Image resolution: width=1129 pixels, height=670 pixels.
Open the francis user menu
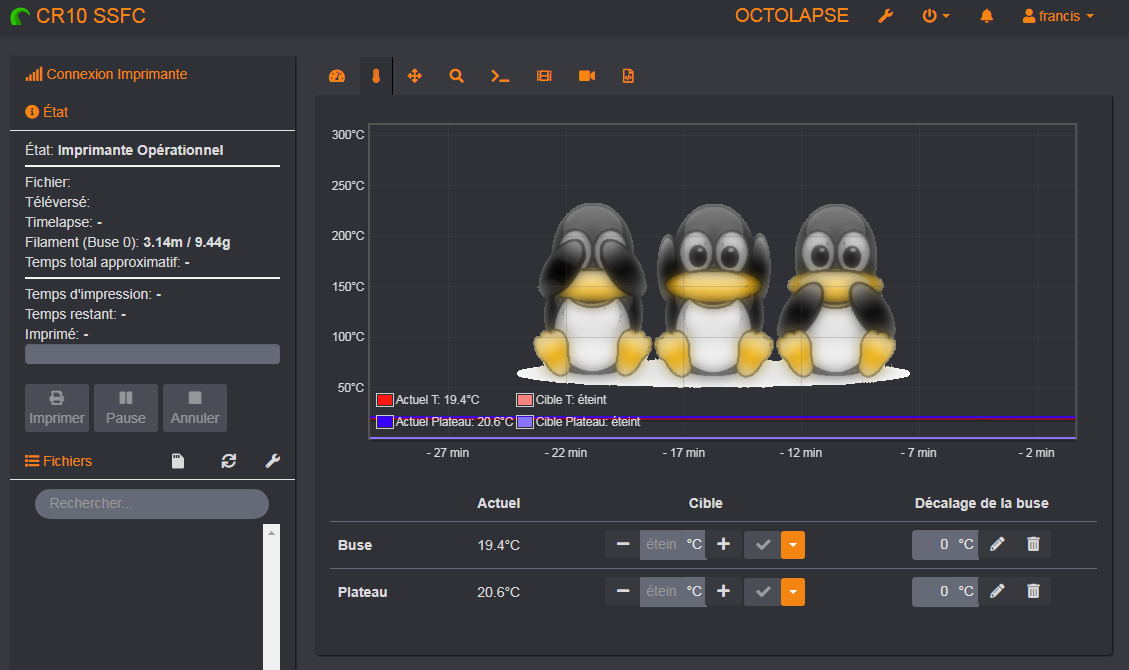coord(1058,16)
